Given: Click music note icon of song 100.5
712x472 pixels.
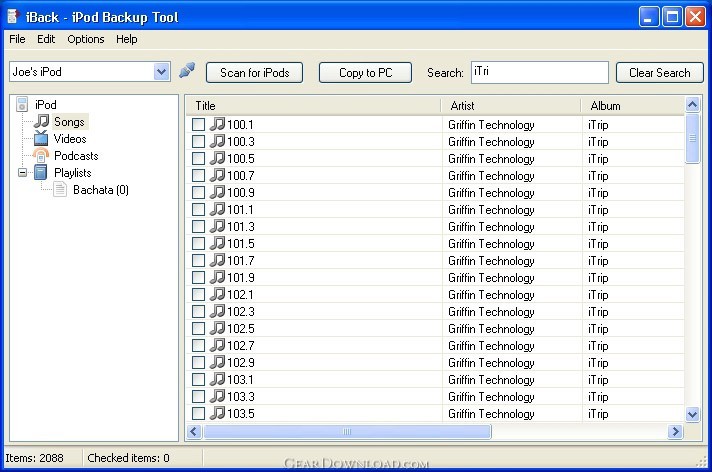Looking at the screenshot, I should pos(218,158).
